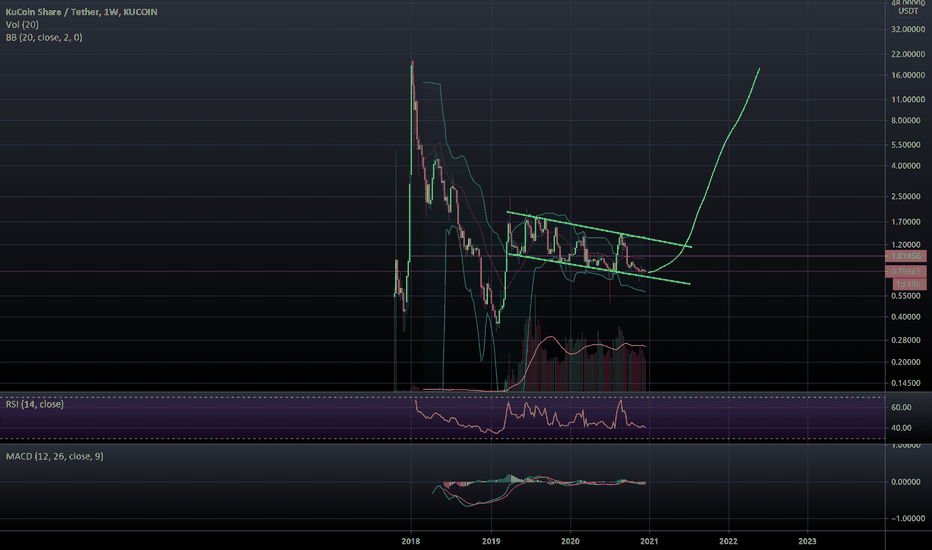Click the 2020 label on time axis
Viewport: 932px width, 550px height.
pos(571,541)
